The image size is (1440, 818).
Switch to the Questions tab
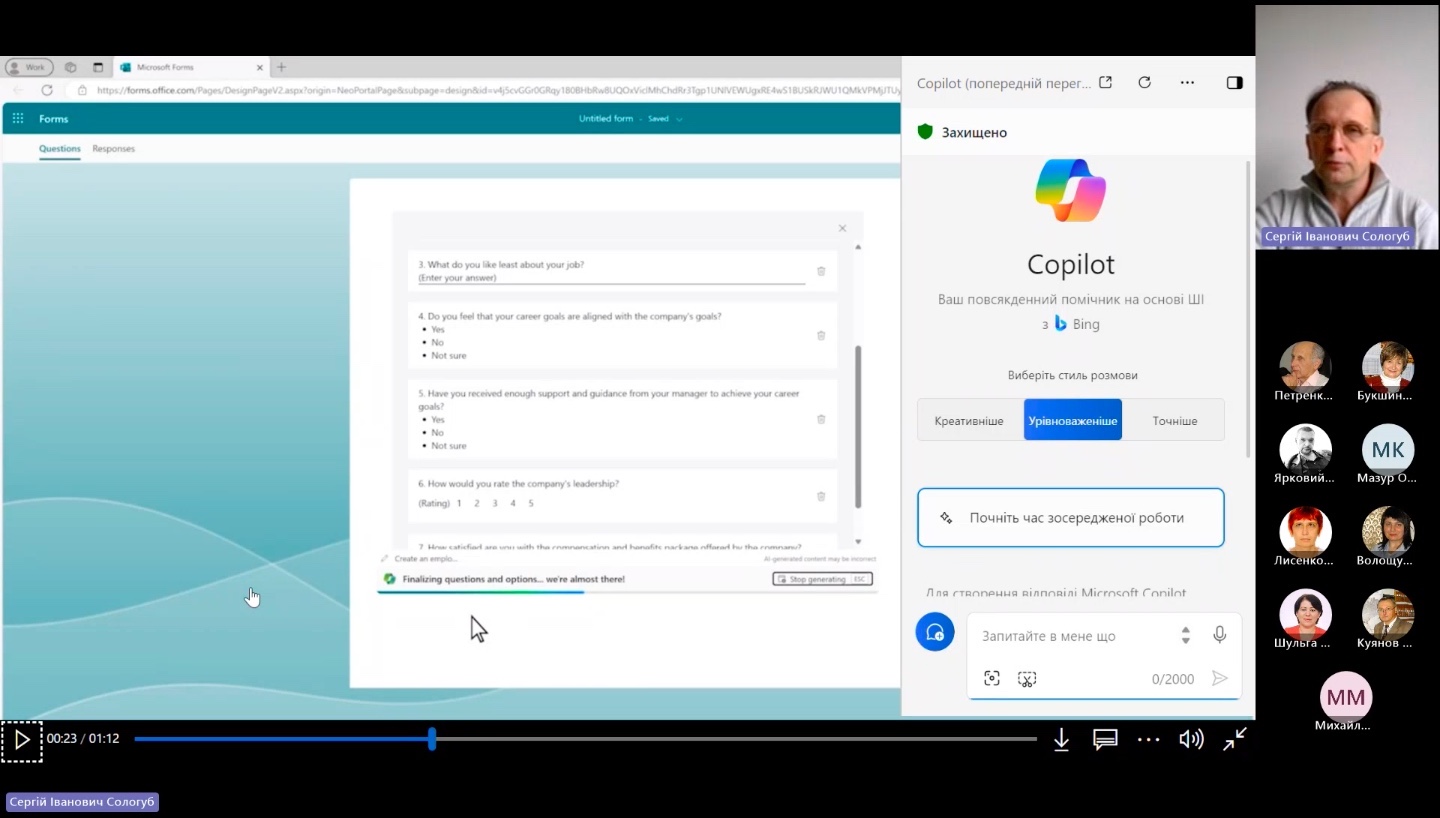pos(60,149)
